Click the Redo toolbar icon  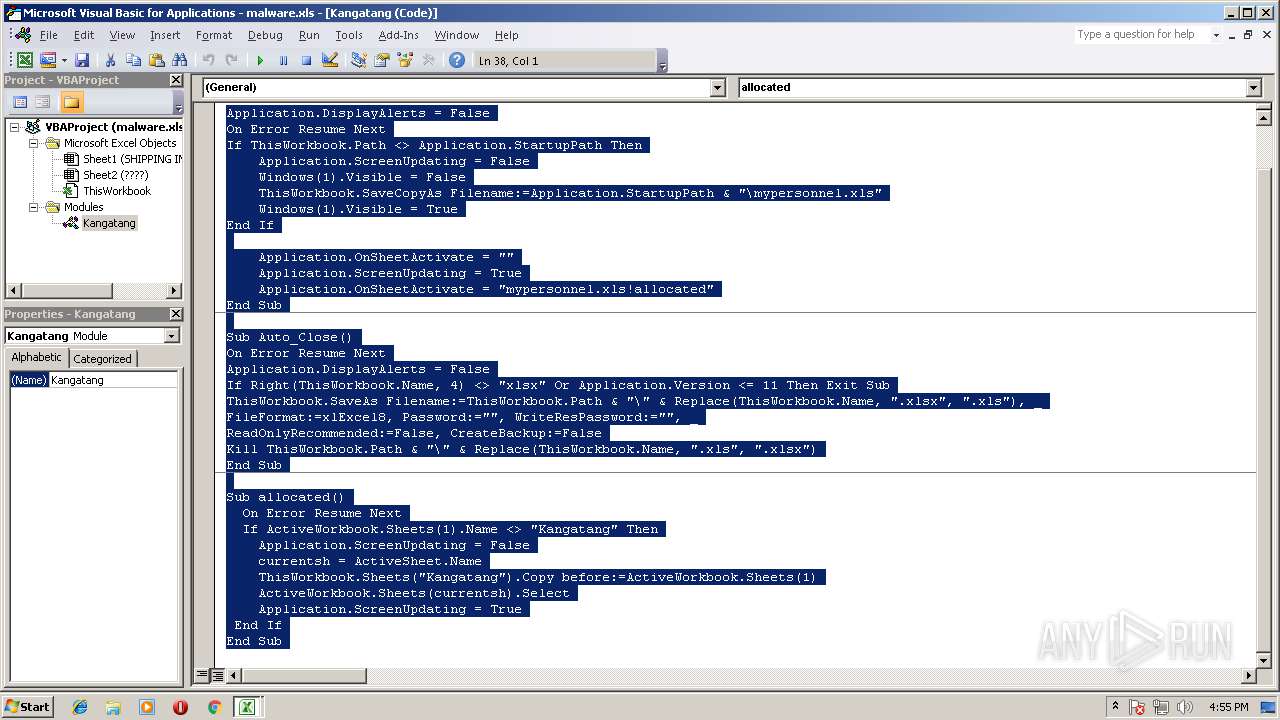click(231, 61)
